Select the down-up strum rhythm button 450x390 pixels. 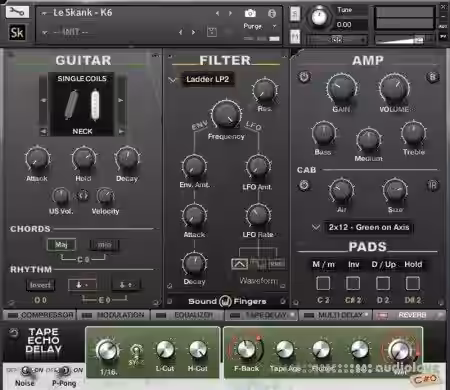[126, 285]
